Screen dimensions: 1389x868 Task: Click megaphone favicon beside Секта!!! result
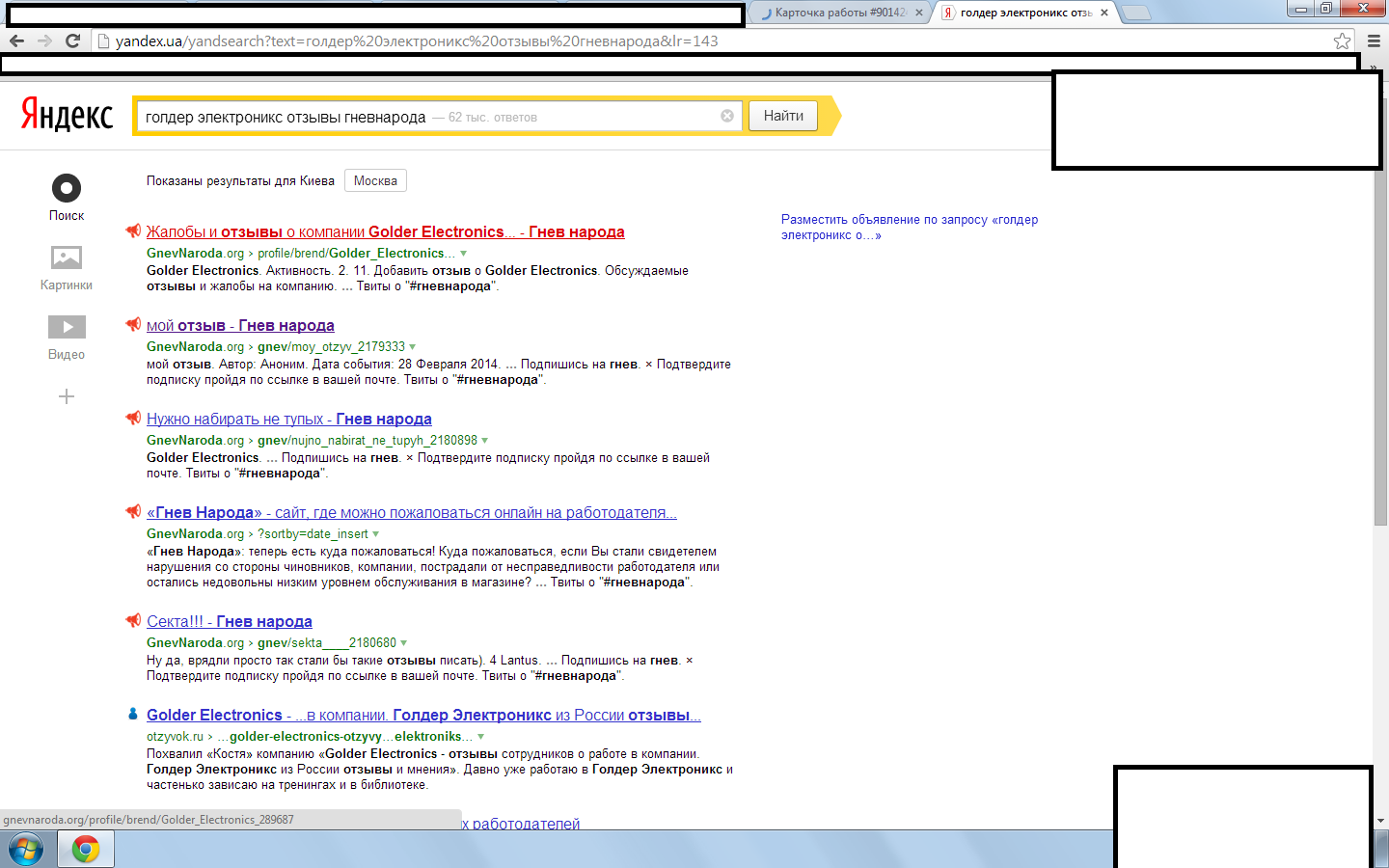133,620
